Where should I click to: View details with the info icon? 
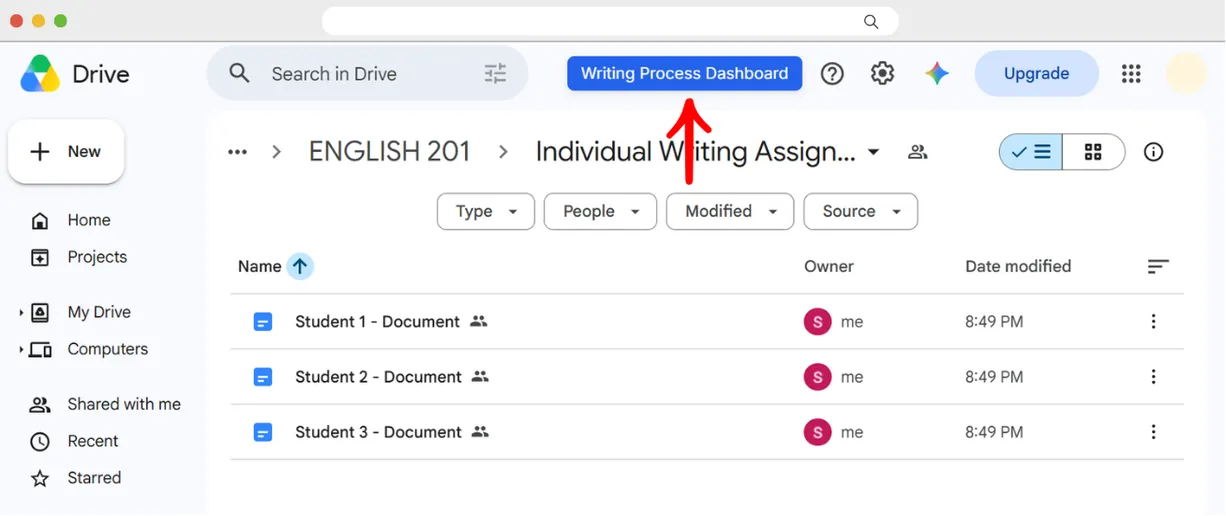click(1153, 152)
